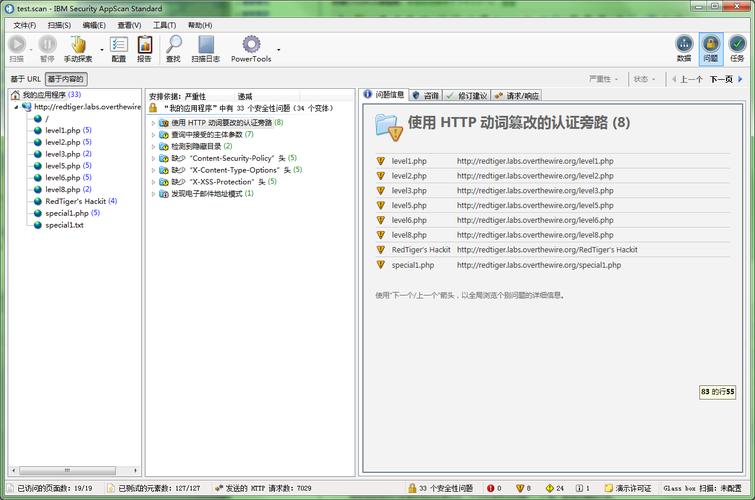Image resolution: width=755 pixels, height=500 pixels.
Task: Open the Edit (E) menu
Action: [x=94, y=25]
